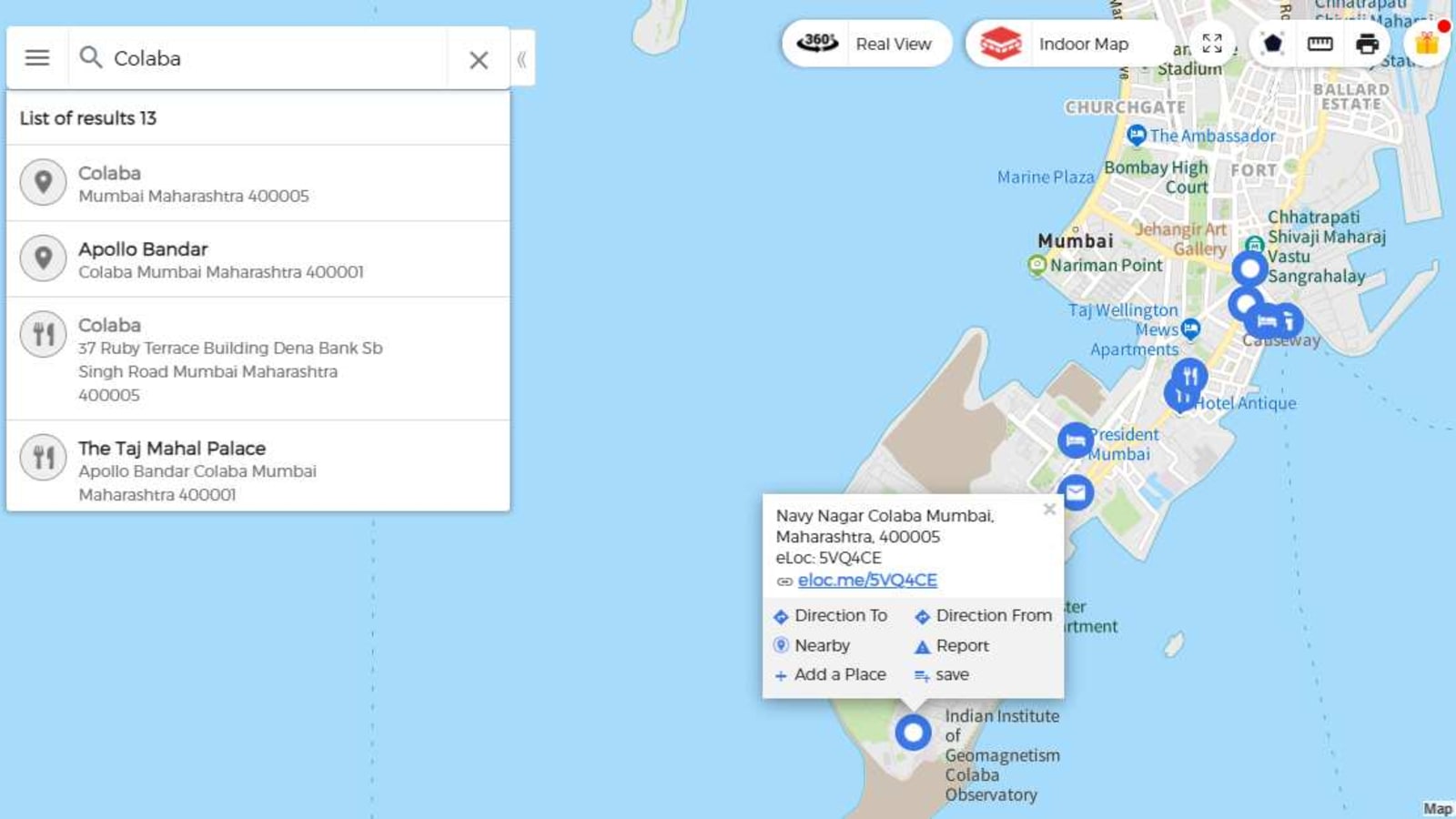Click the search magnifier icon

pos(90,58)
